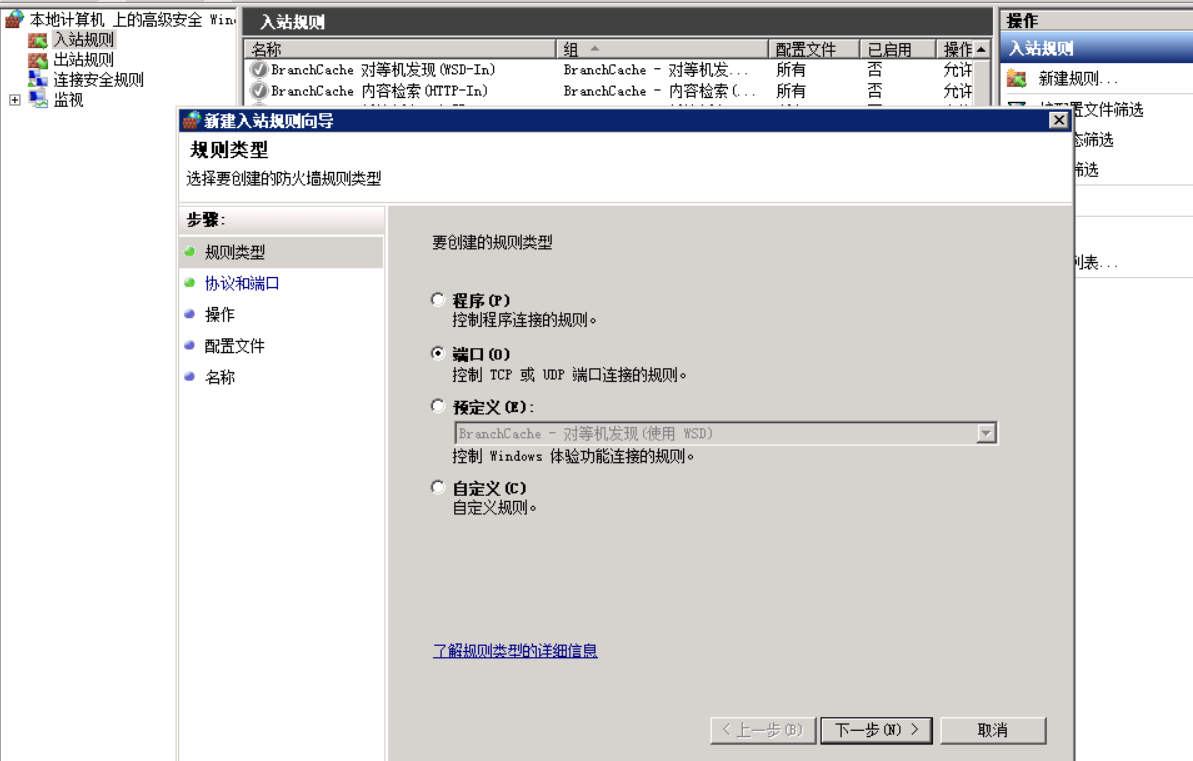This screenshot has height=761, width=1193.
Task: Open 了解规则类型的详细信息 link
Action: coord(515,651)
